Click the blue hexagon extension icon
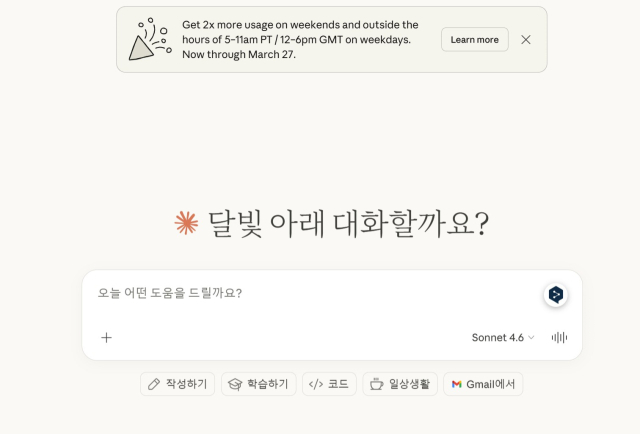640x434 pixels. [556, 295]
